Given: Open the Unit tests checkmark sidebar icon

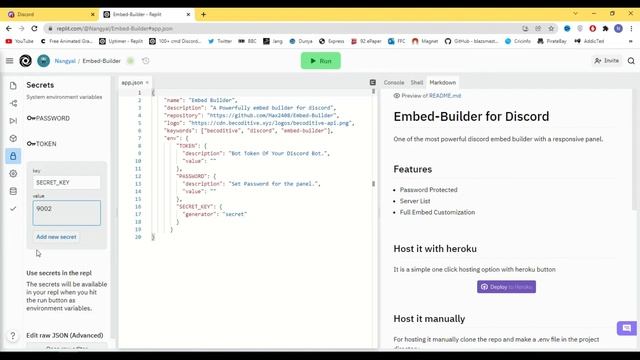Looking at the screenshot, I should tap(13, 209).
